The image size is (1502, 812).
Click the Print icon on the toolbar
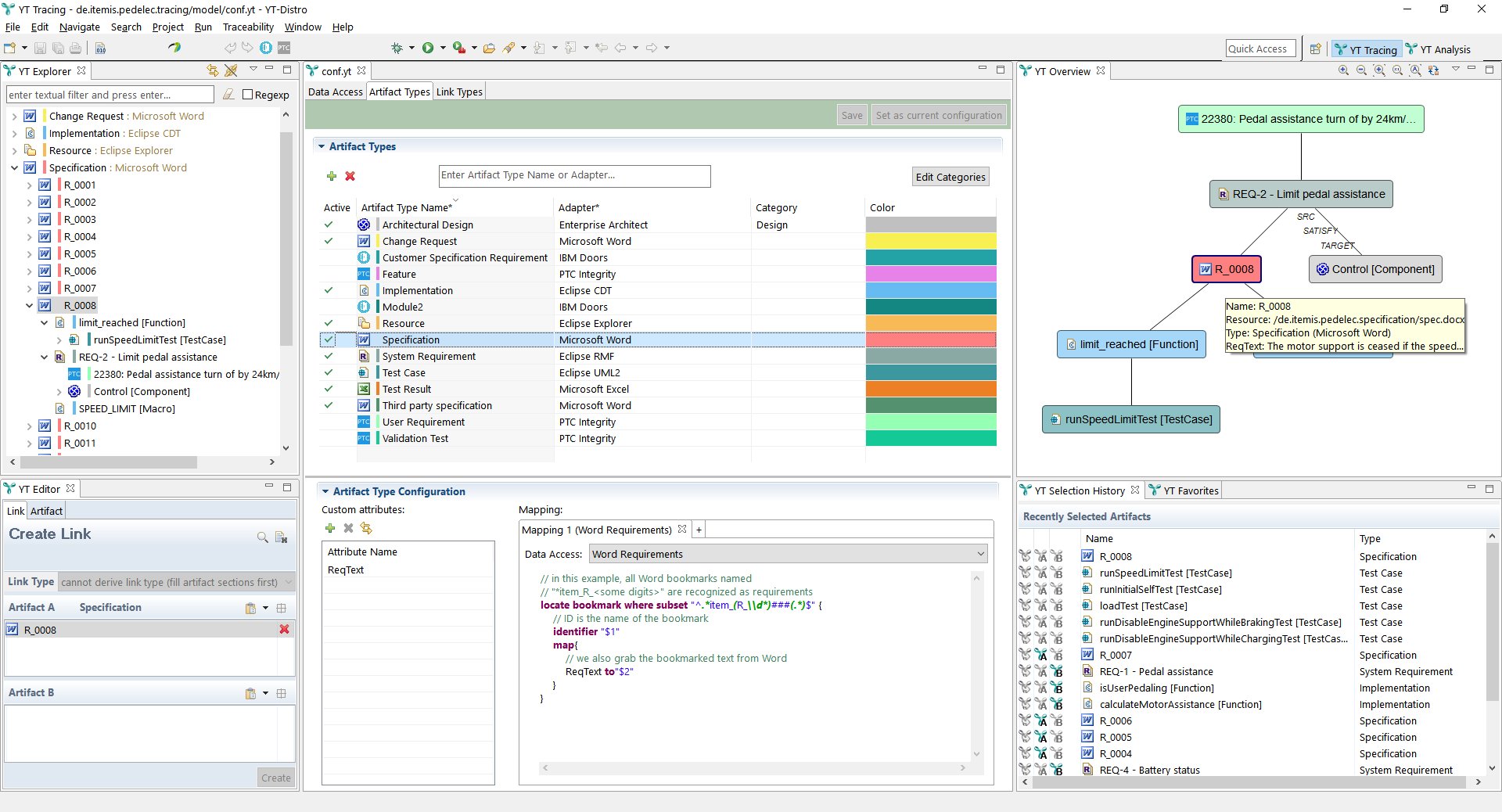(75, 49)
